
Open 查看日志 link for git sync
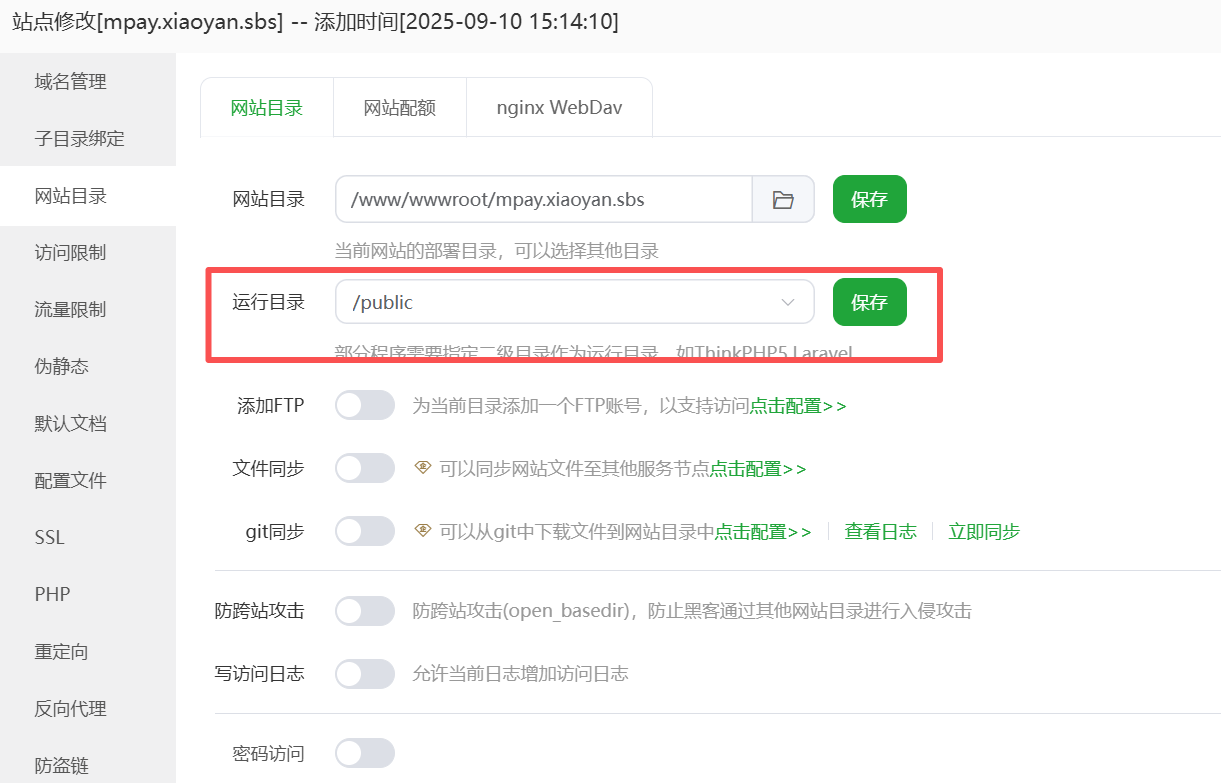tap(880, 532)
